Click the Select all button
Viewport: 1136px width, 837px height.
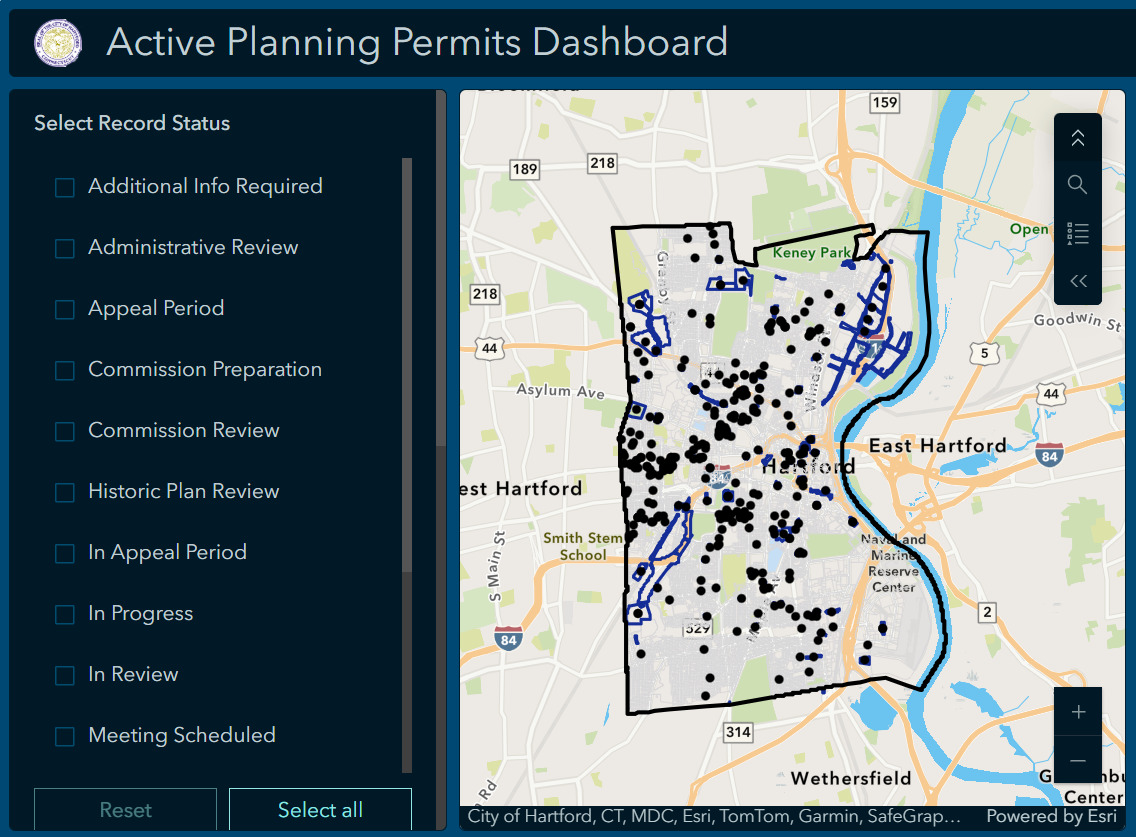click(320, 810)
